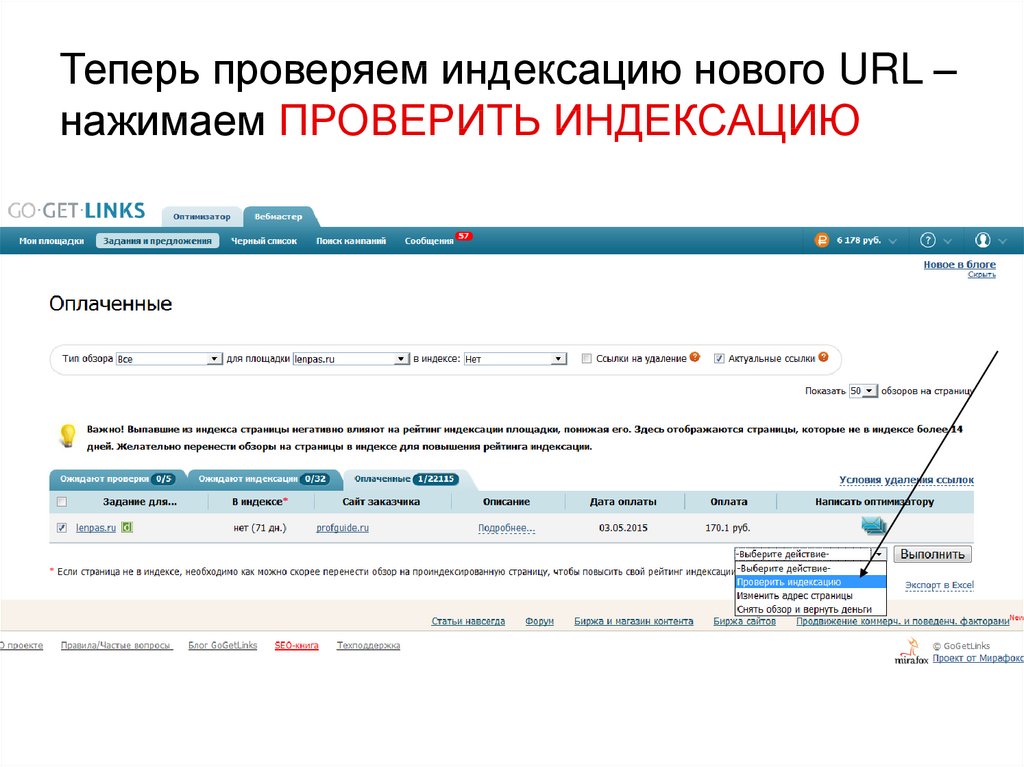Open the Новое в блоге link

tap(959, 265)
